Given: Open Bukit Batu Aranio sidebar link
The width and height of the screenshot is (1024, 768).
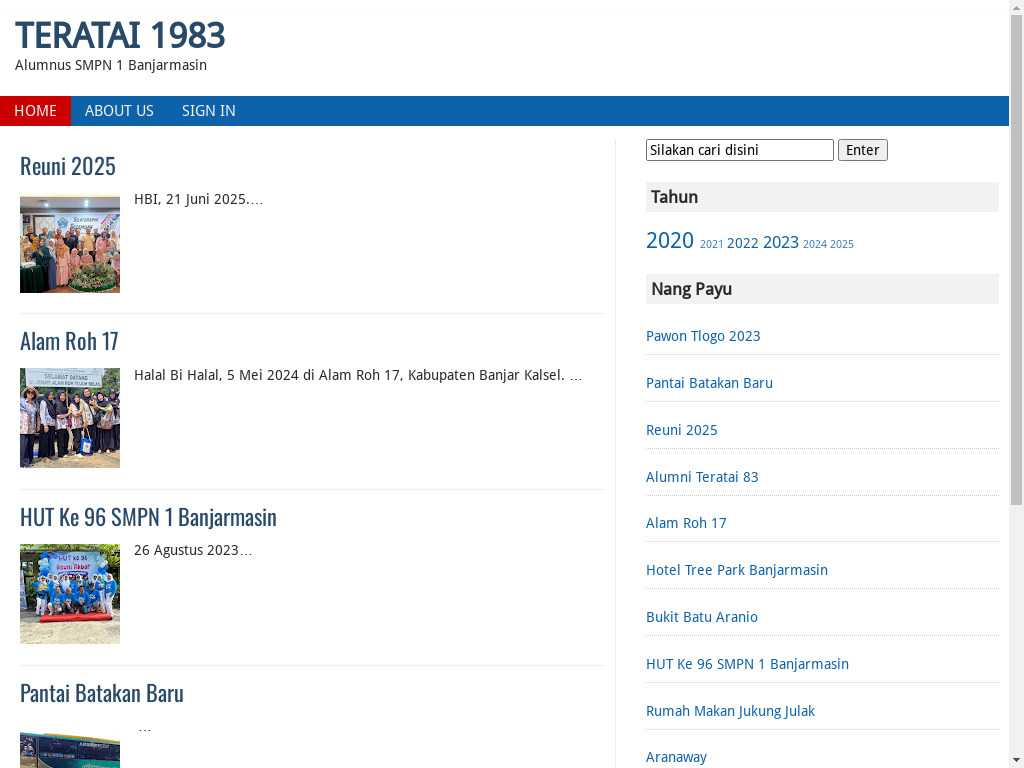Looking at the screenshot, I should coord(701,617).
